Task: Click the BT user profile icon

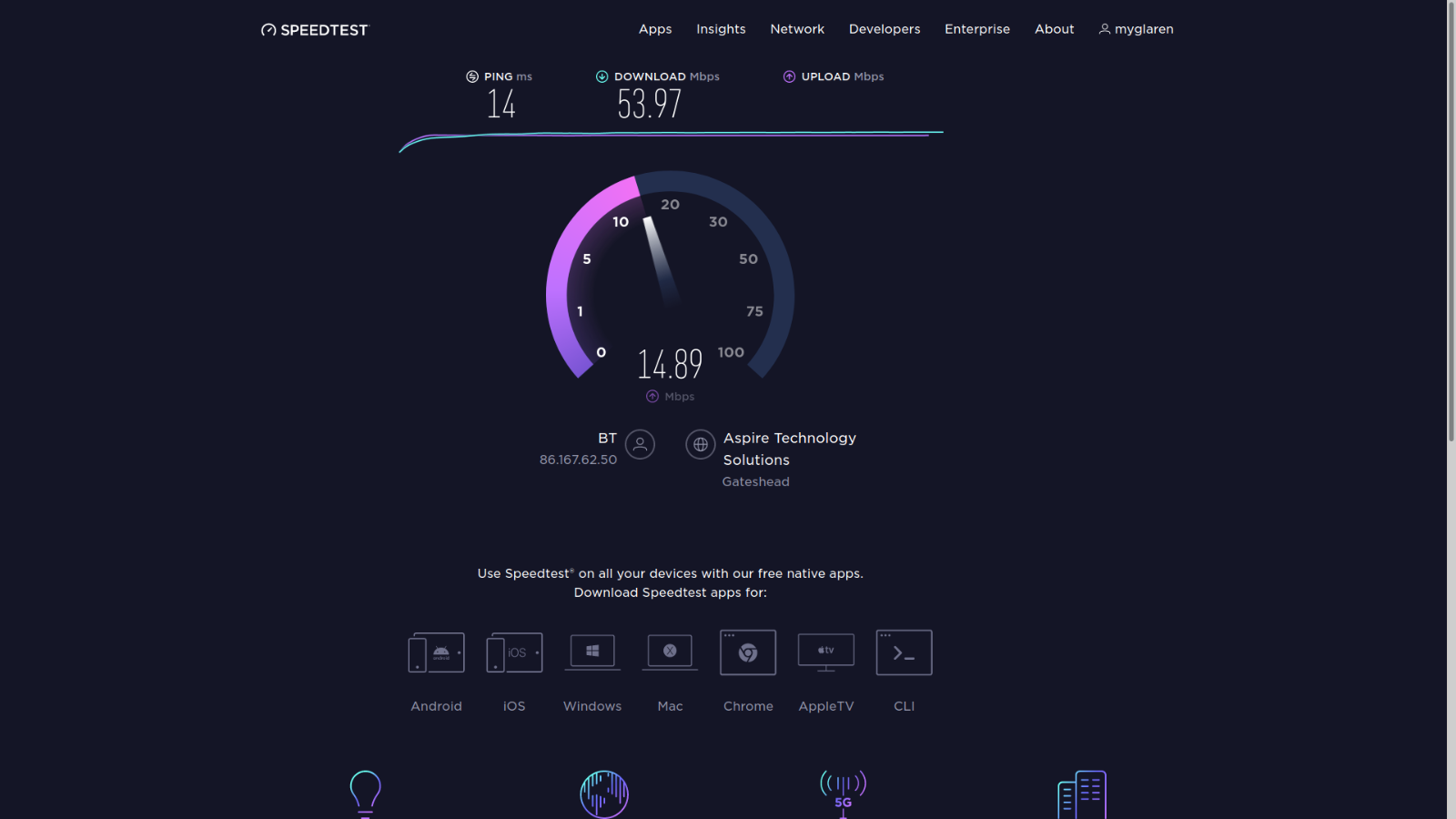Action: (640, 444)
